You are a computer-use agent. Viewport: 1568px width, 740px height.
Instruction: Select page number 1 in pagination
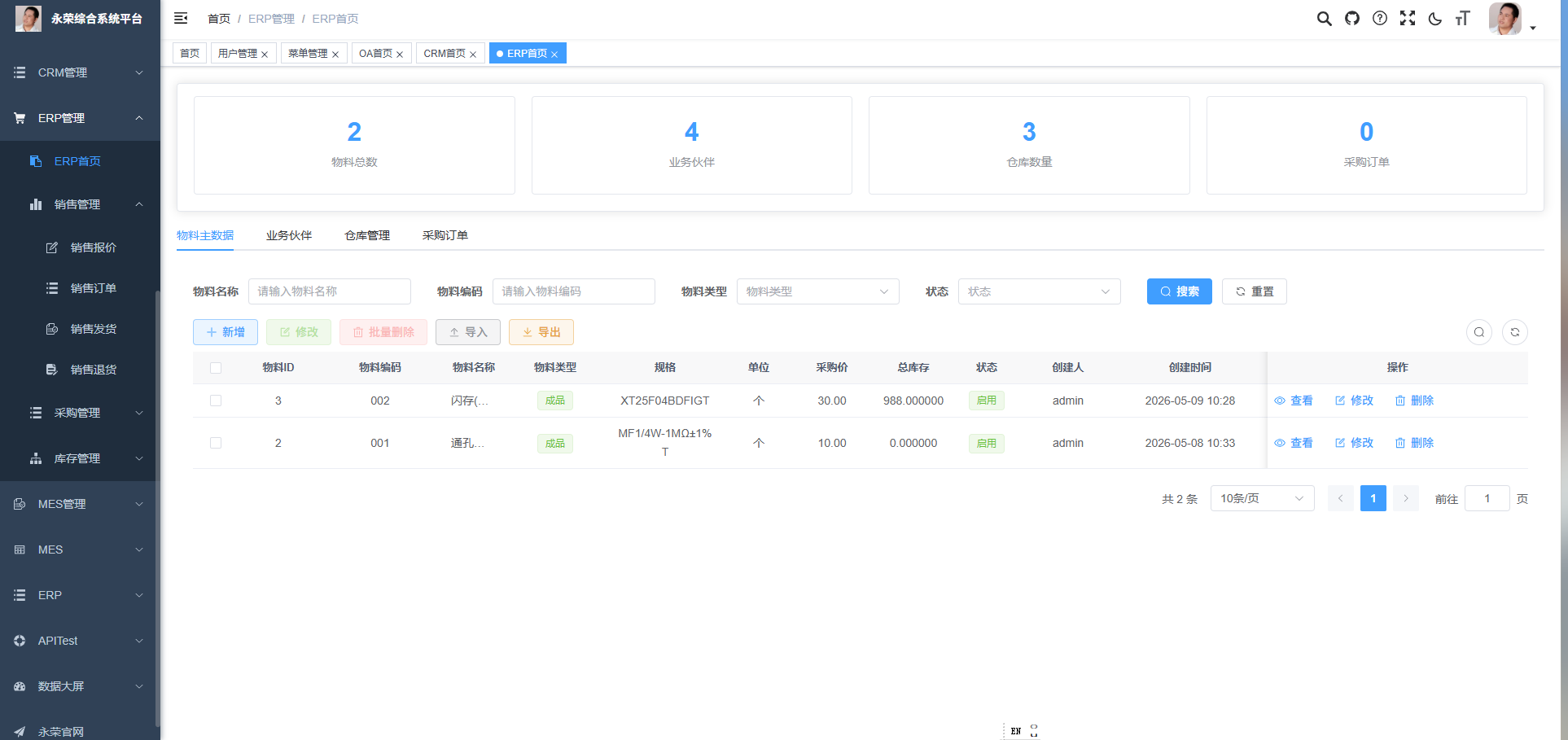point(1373,498)
